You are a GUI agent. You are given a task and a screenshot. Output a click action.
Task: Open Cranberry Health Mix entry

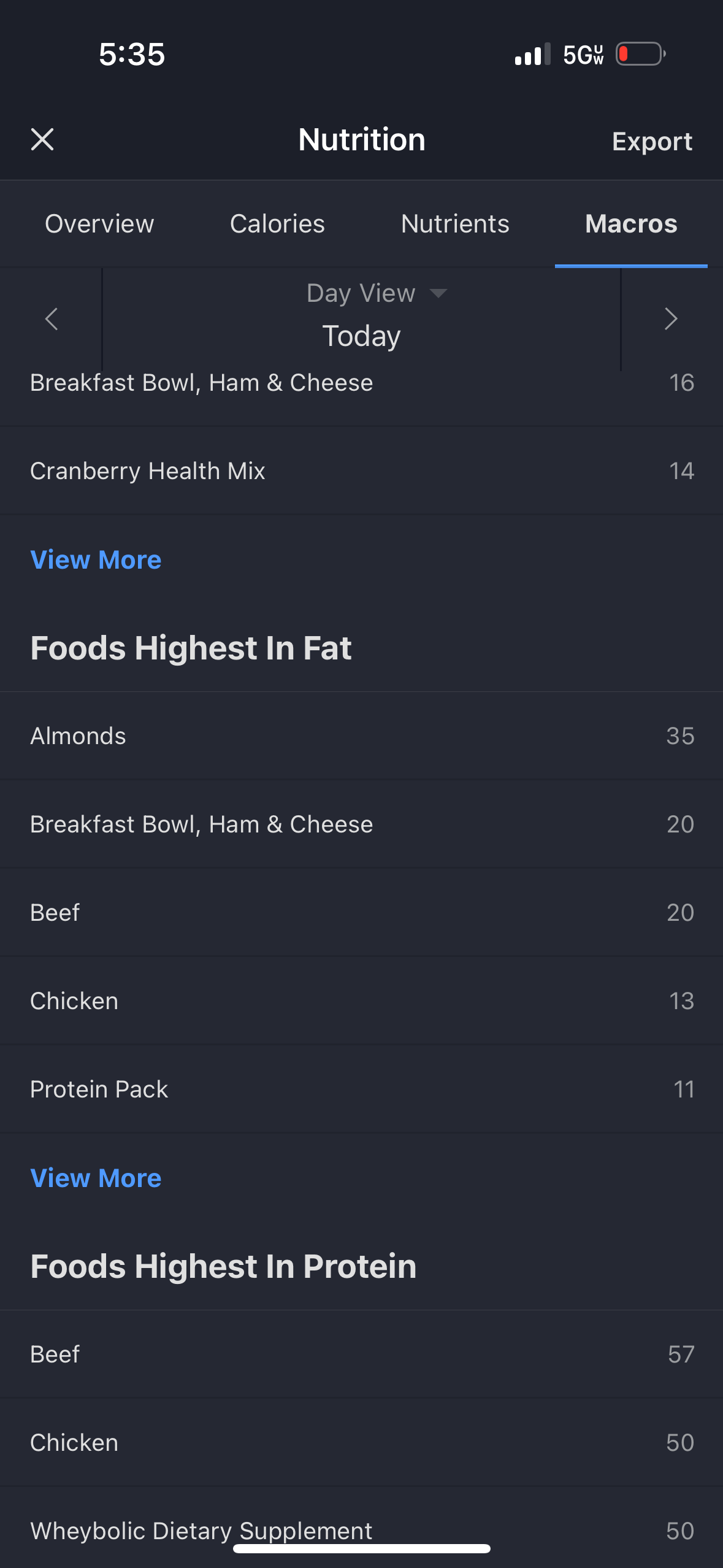click(x=361, y=471)
